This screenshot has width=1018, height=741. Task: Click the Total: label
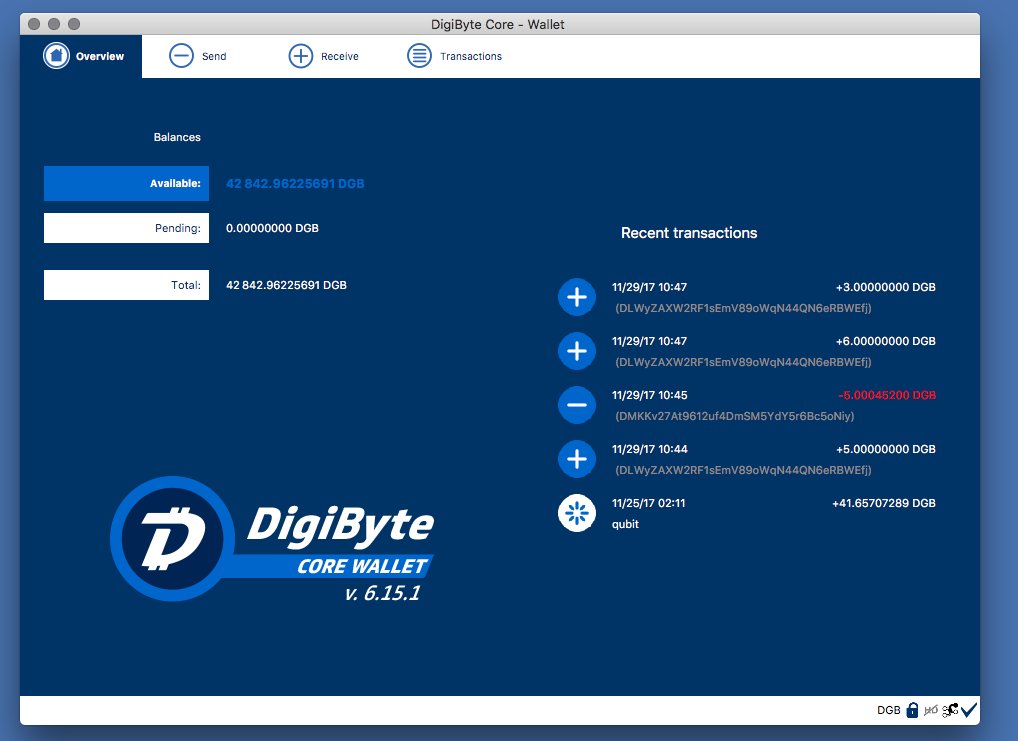[127, 285]
